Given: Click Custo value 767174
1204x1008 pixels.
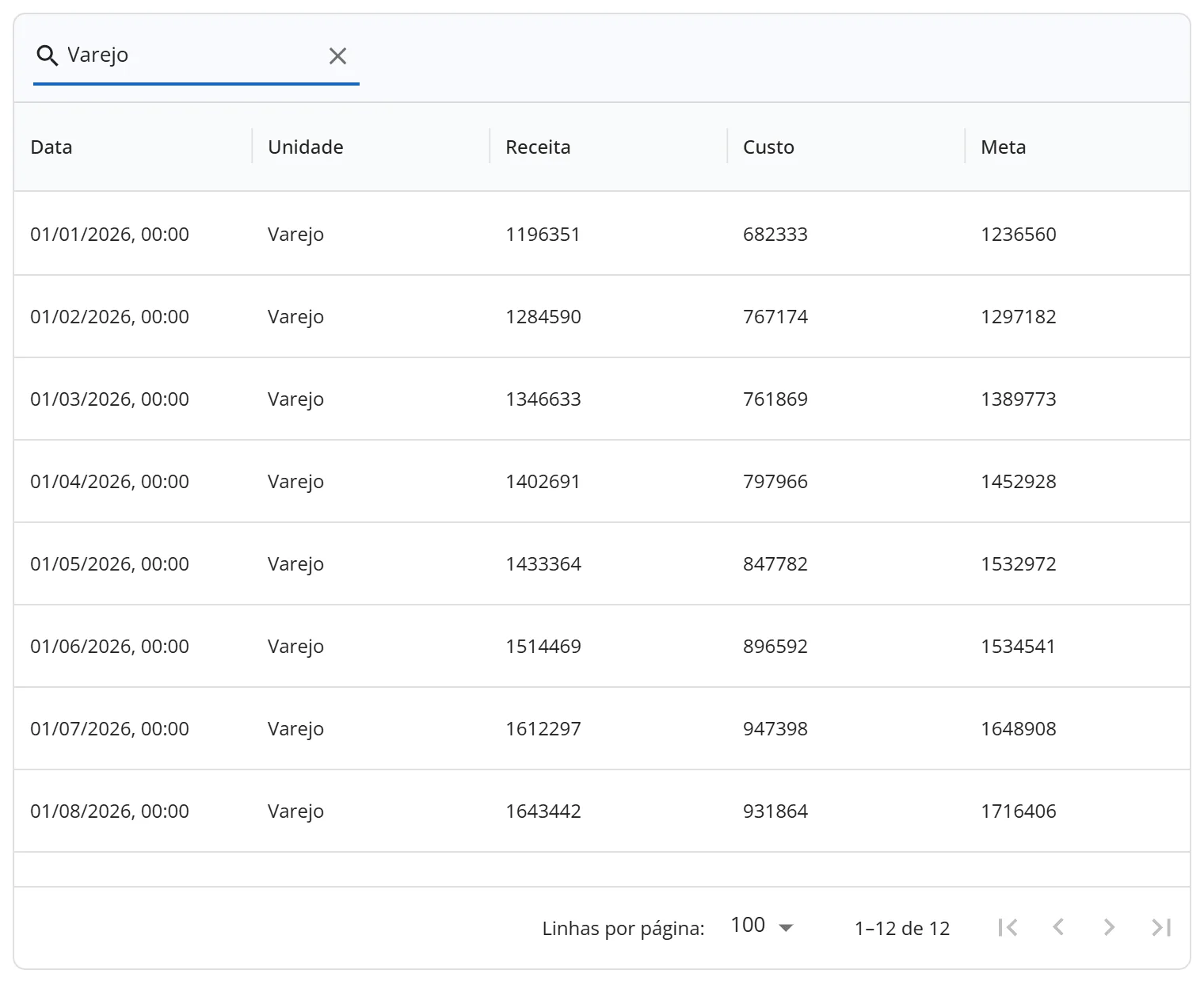Looking at the screenshot, I should click(775, 317).
